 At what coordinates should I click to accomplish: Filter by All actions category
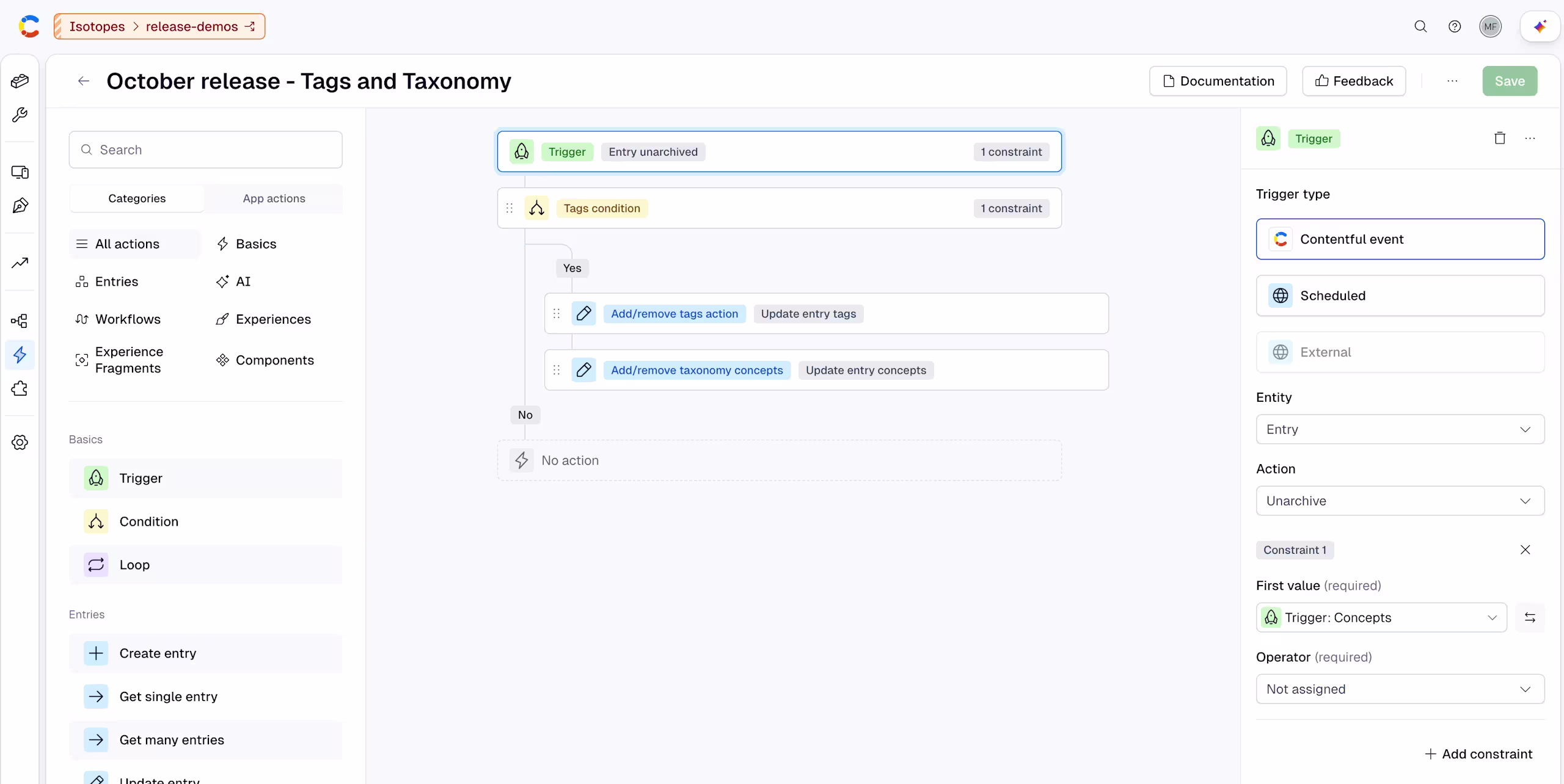134,244
